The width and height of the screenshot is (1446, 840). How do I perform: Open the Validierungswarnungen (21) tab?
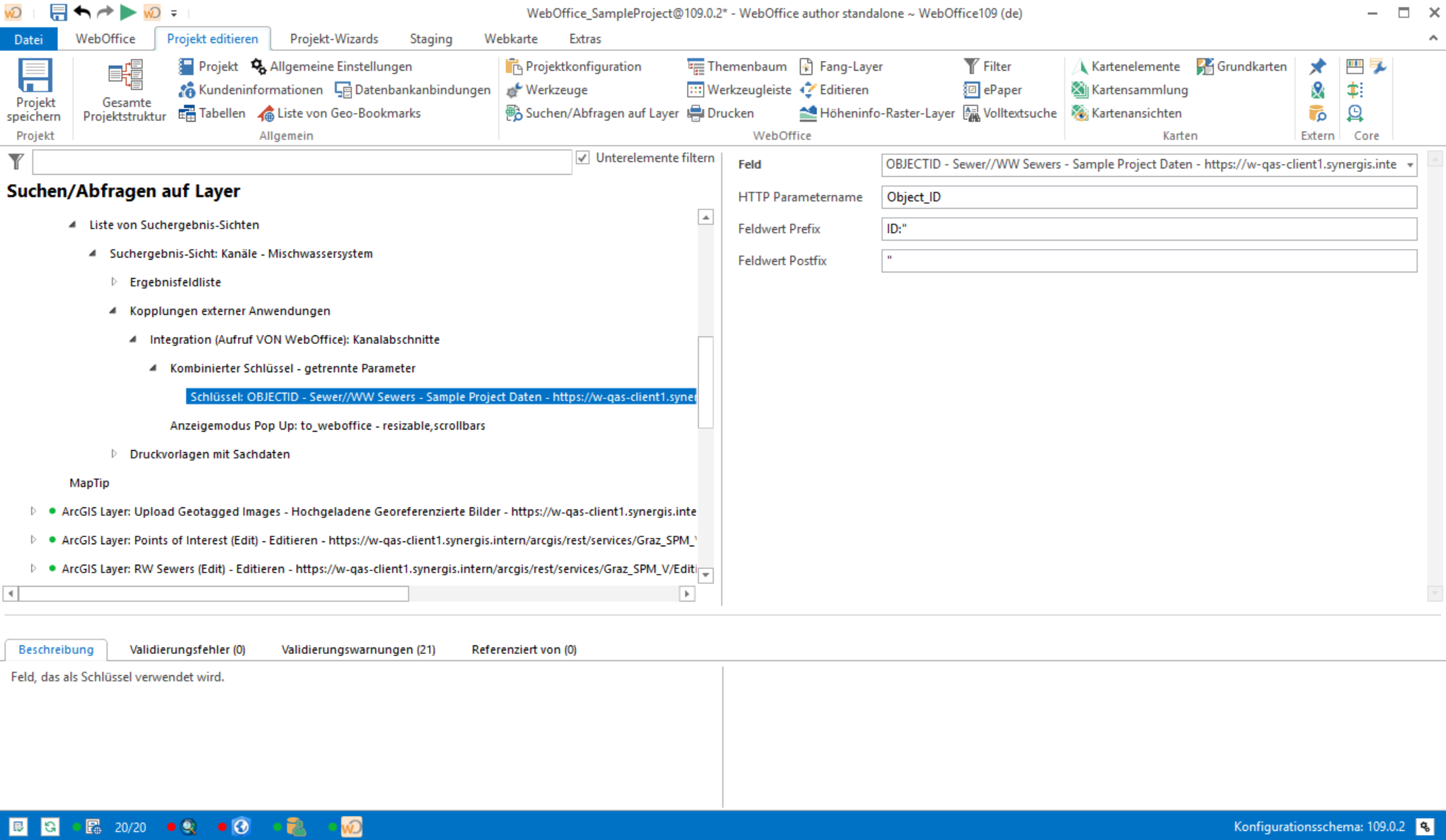(358, 649)
